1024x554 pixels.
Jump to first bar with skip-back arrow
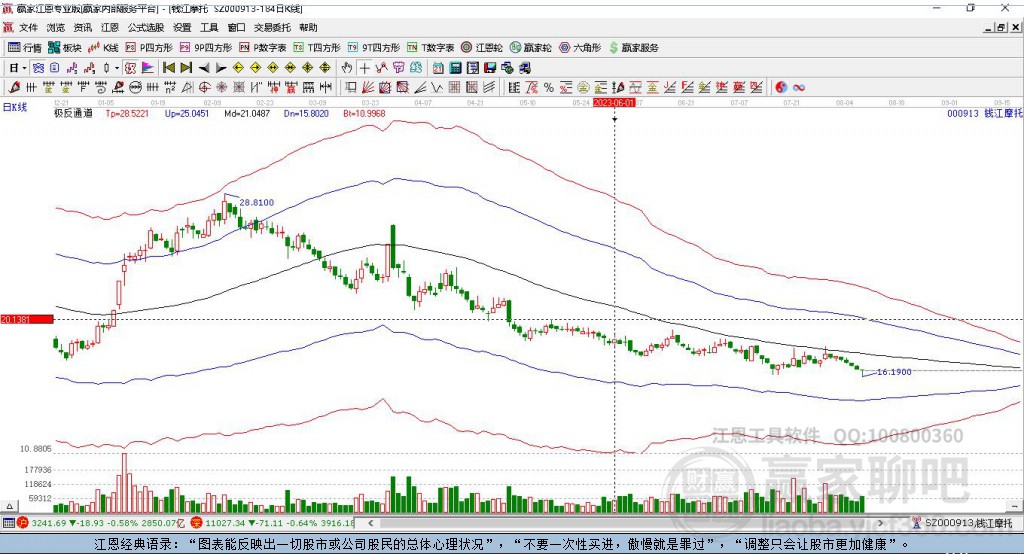(169, 68)
